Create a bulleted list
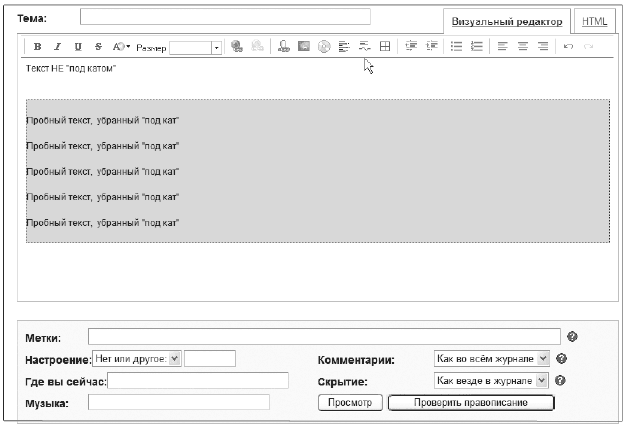This screenshot has height=428, width=627. click(456, 47)
